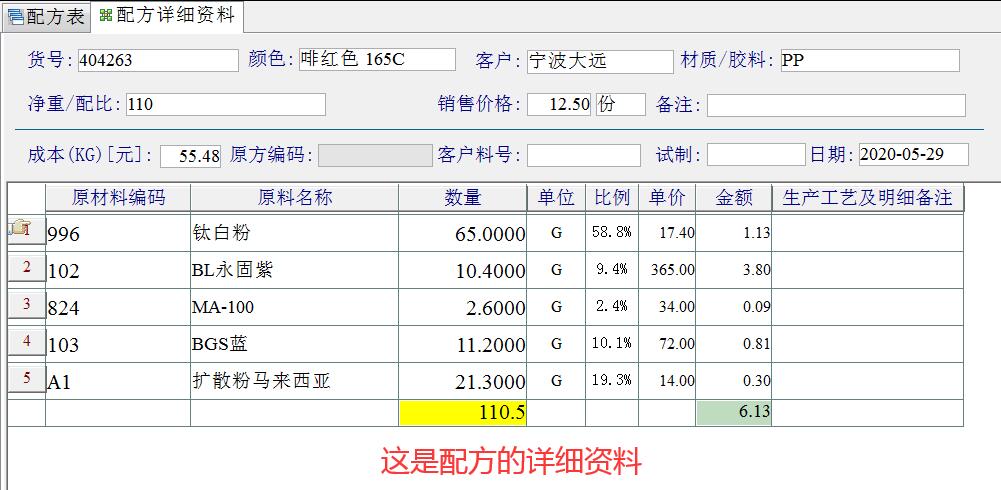
Task: Select row header button 2
Action: (x=26, y=267)
